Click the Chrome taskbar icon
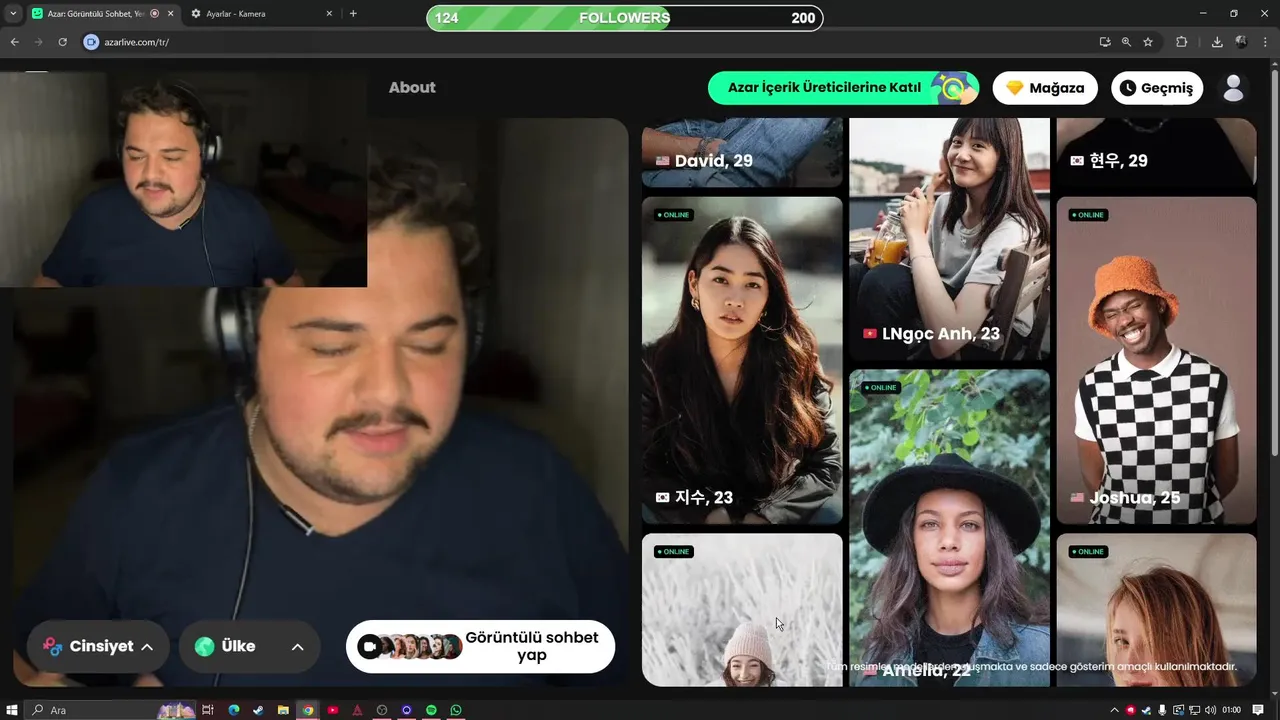 click(308, 710)
